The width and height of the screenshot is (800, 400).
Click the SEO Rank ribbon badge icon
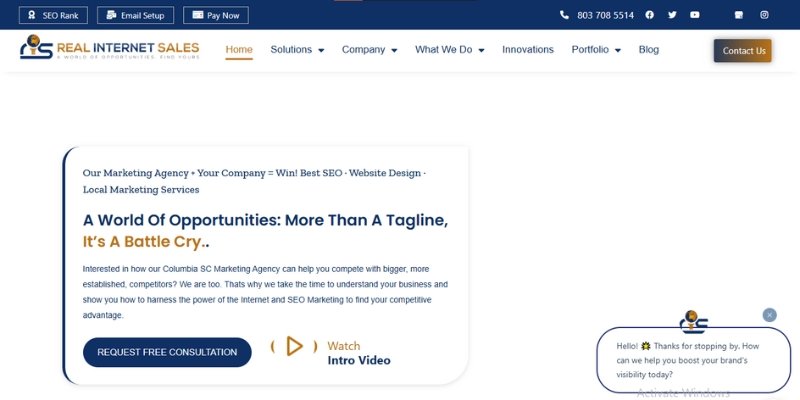[x=32, y=15]
